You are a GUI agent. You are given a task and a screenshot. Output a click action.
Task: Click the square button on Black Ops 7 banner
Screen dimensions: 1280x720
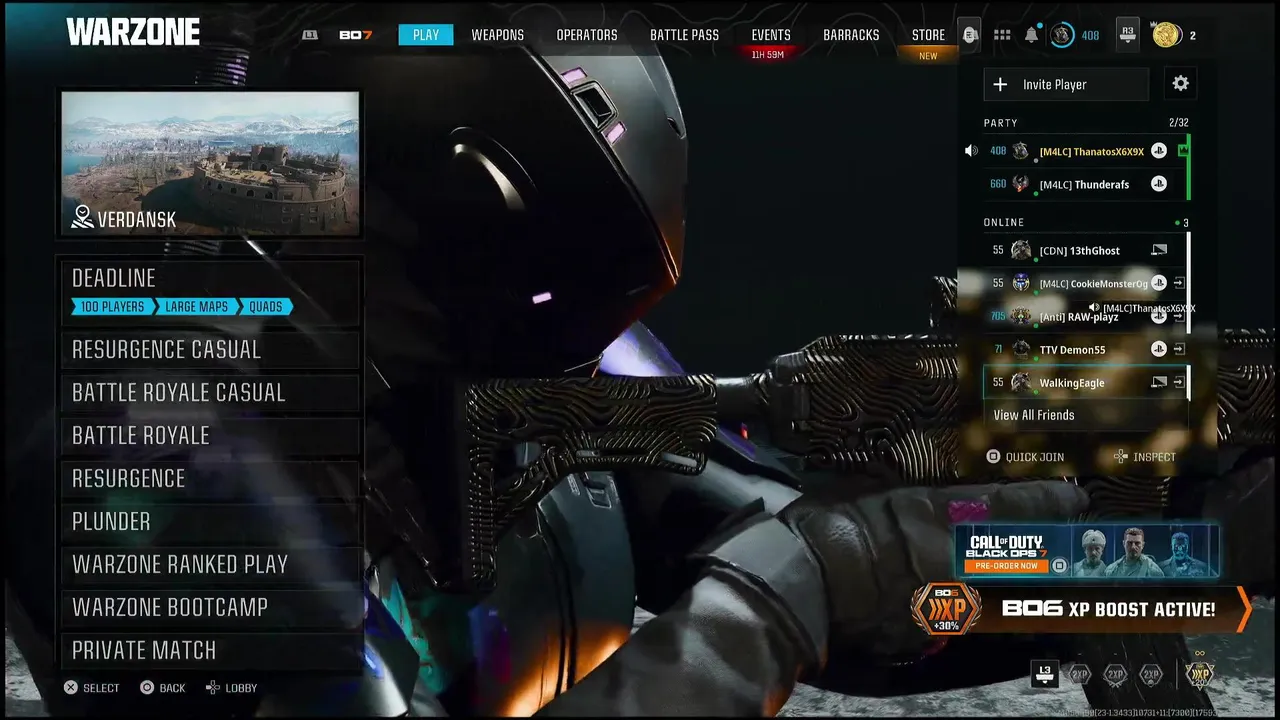pyautogui.click(x=1059, y=566)
